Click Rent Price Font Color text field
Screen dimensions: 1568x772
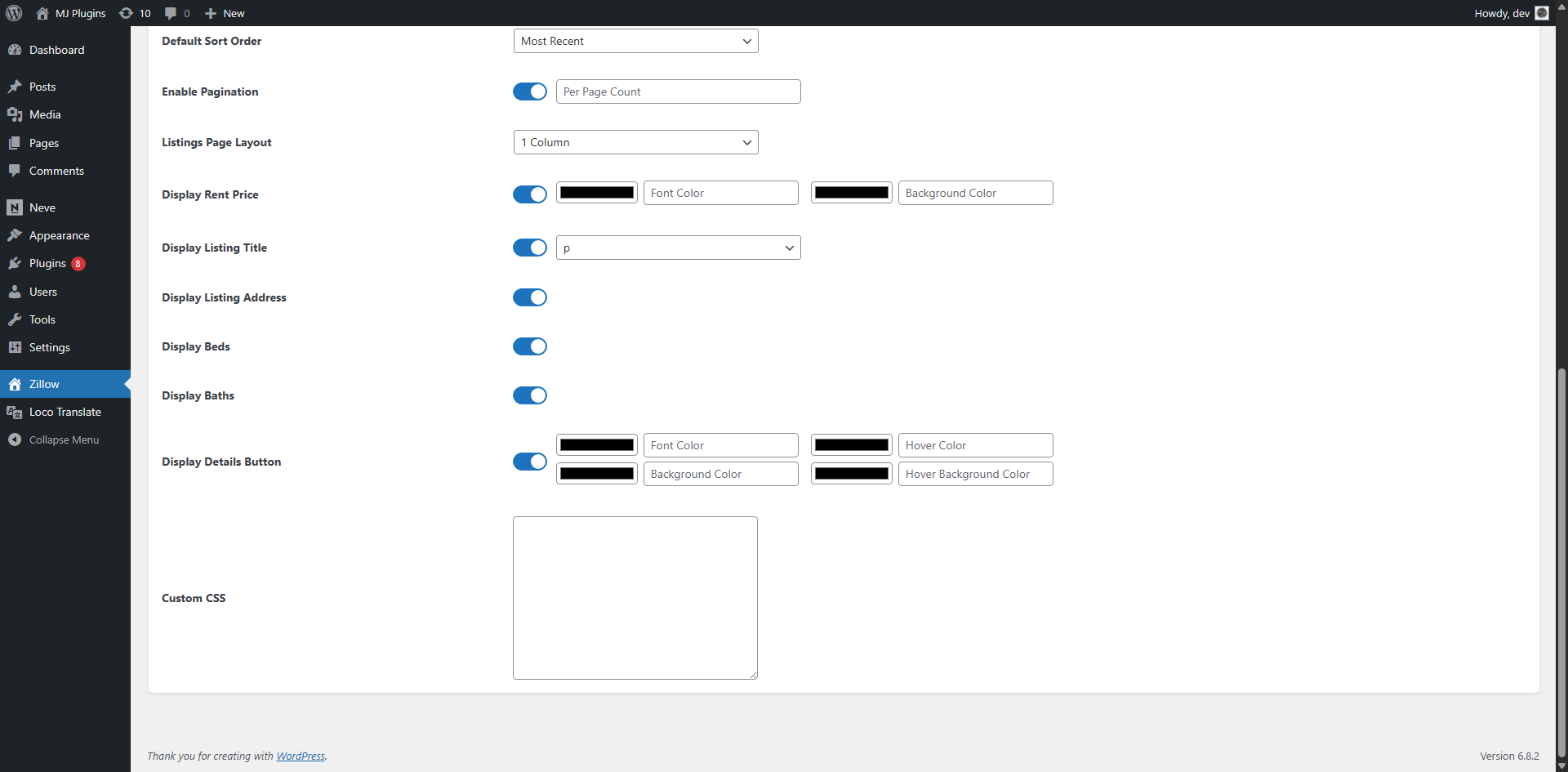721,193
